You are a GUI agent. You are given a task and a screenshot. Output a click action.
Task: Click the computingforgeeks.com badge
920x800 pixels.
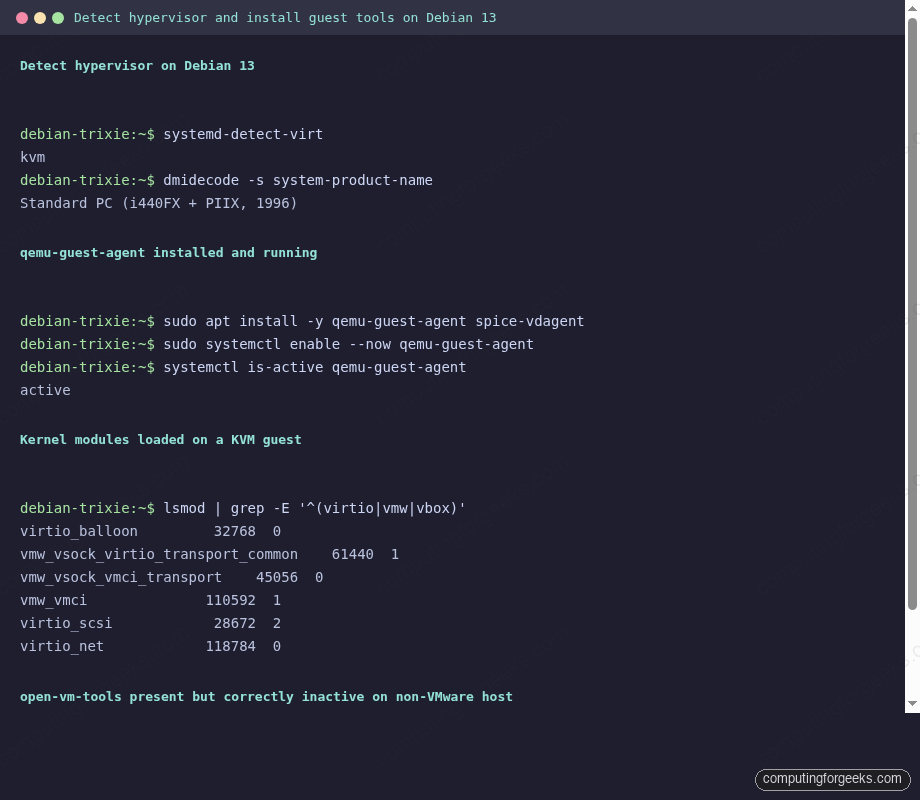pyautogui.click(x=832, y=779)
